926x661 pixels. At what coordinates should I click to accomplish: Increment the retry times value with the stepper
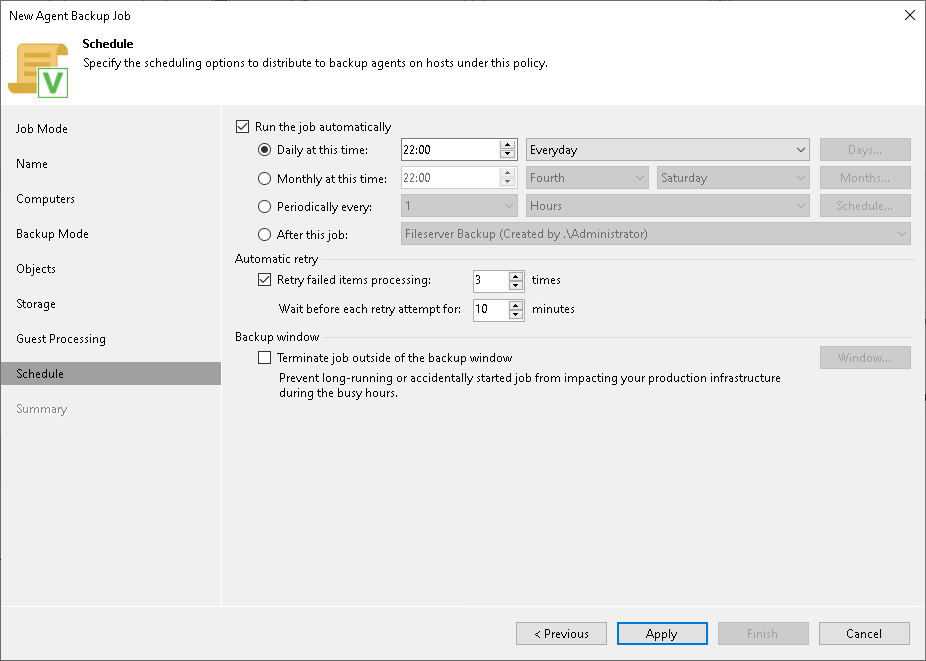pyautogui.click(x=517, y=276)
